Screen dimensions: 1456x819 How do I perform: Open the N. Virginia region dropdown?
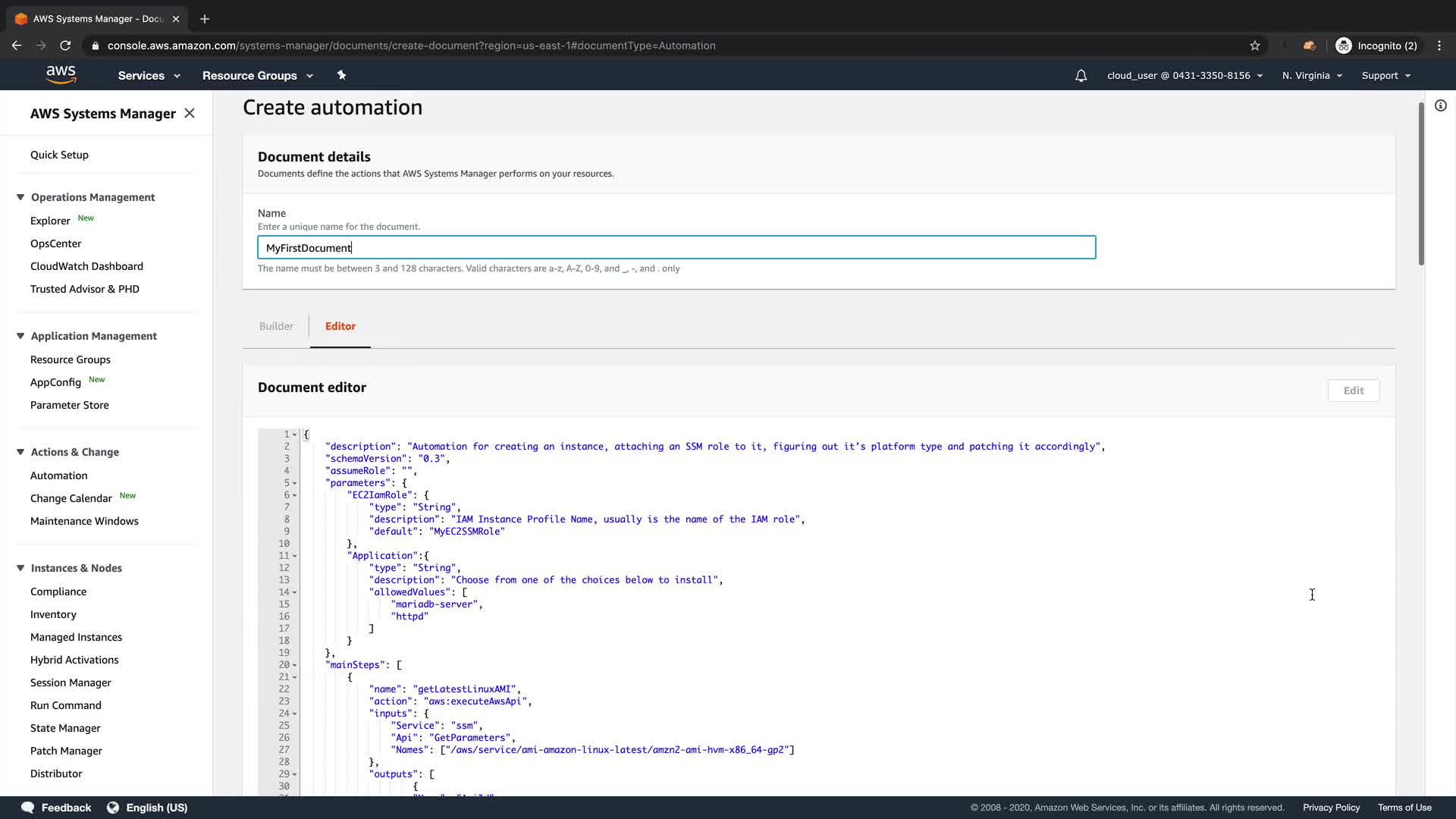point(1312,76)
